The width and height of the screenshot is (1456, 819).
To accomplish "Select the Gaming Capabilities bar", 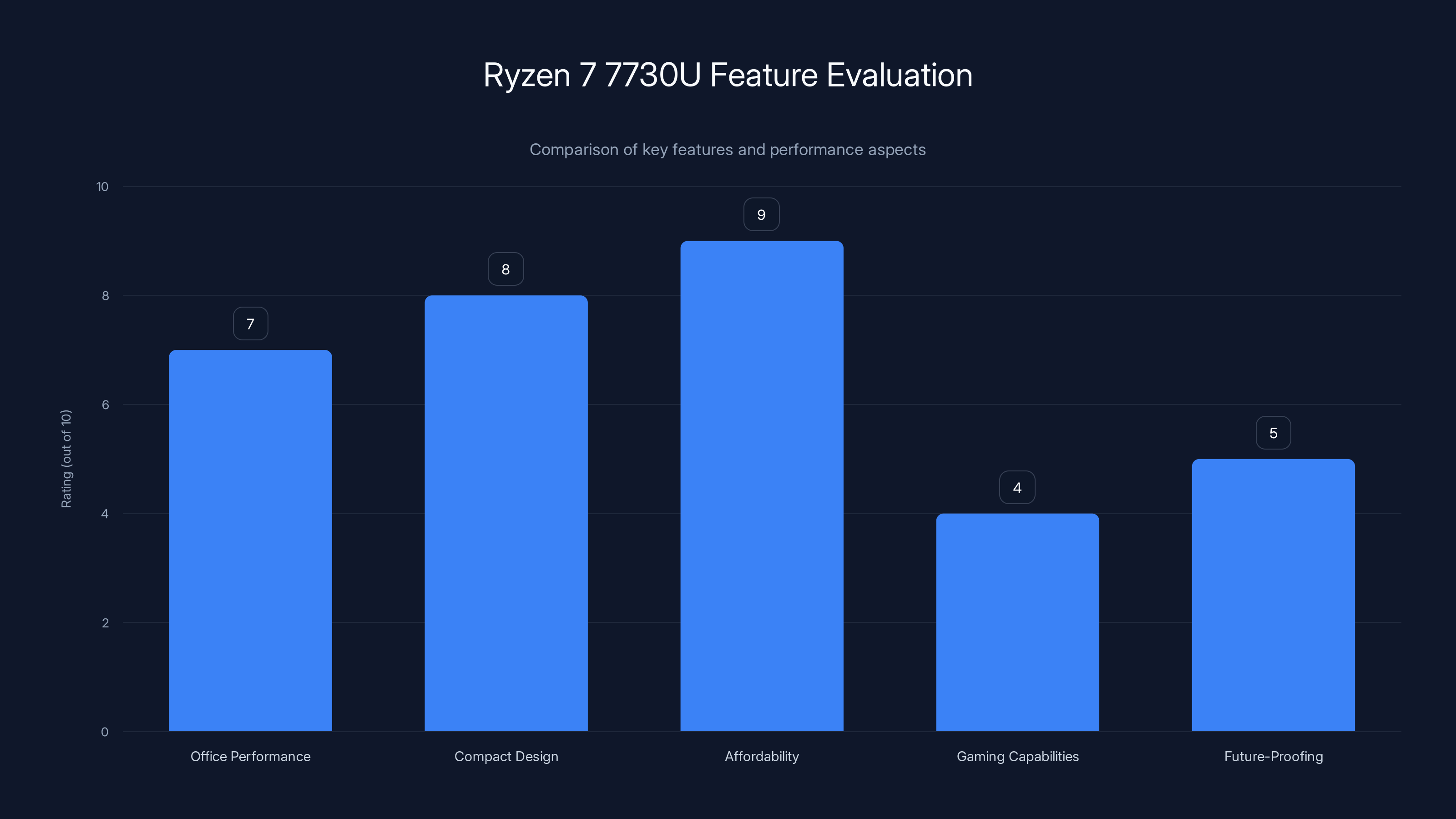I will (1017, 622).
